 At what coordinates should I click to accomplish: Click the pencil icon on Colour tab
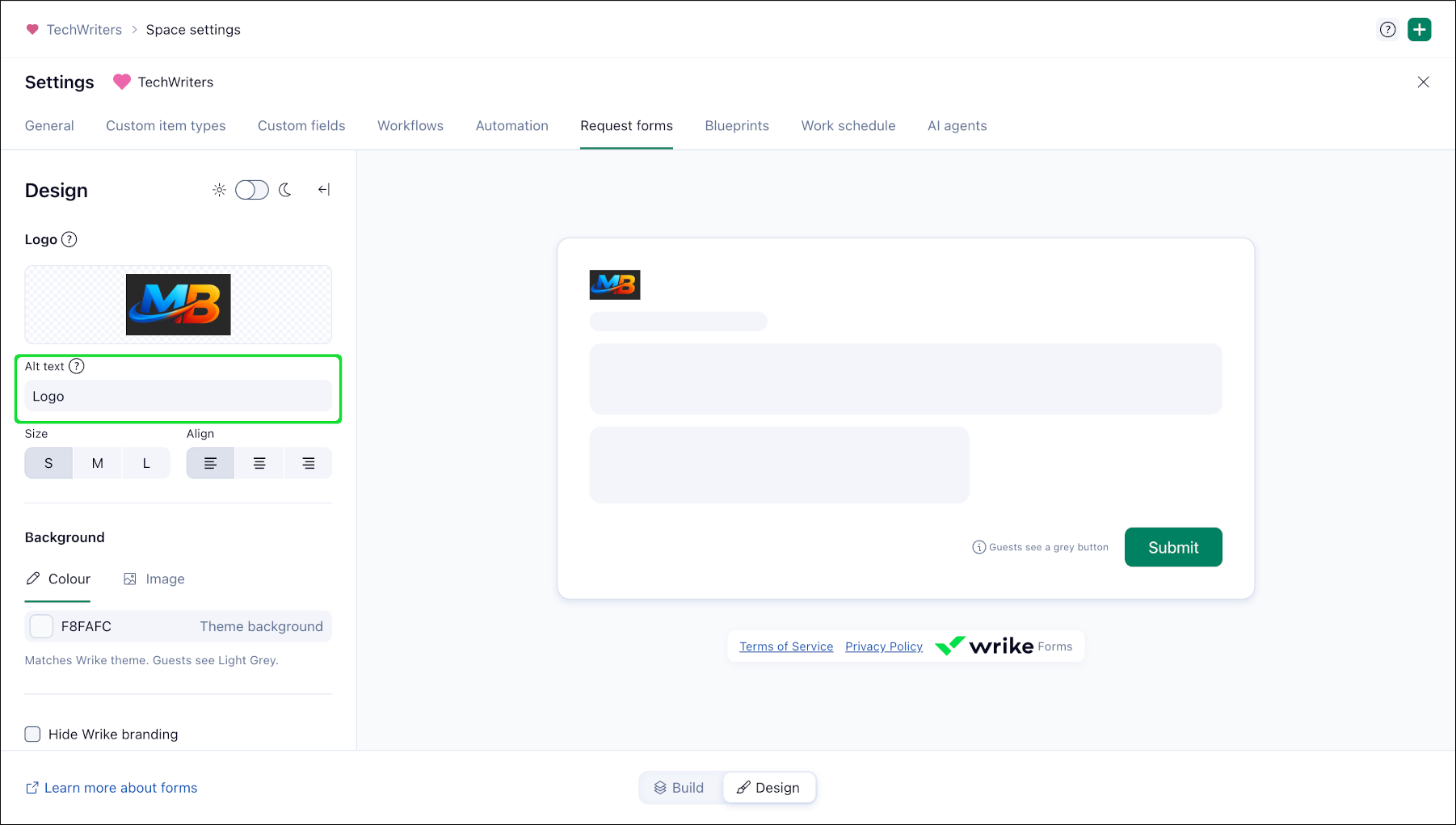(x=33, y=579)
